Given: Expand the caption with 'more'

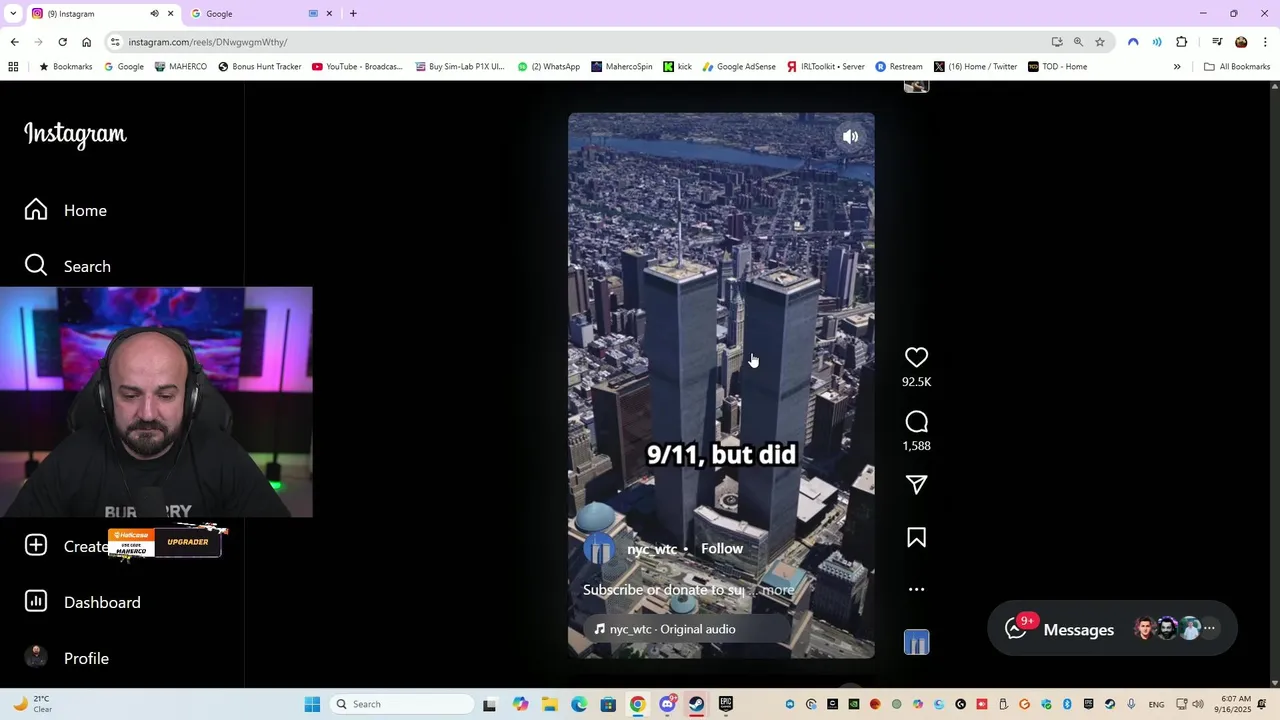Looking at the screenshot, I should [x=778, y=590].
